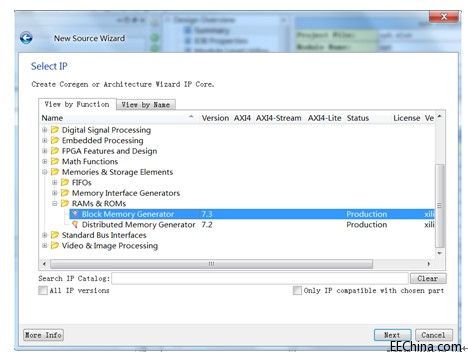Image resolution: width=468 pixels, height=360 pixels.
Task: Click the horizontal scrollbar right arrow
Action: tap(429, 264)
